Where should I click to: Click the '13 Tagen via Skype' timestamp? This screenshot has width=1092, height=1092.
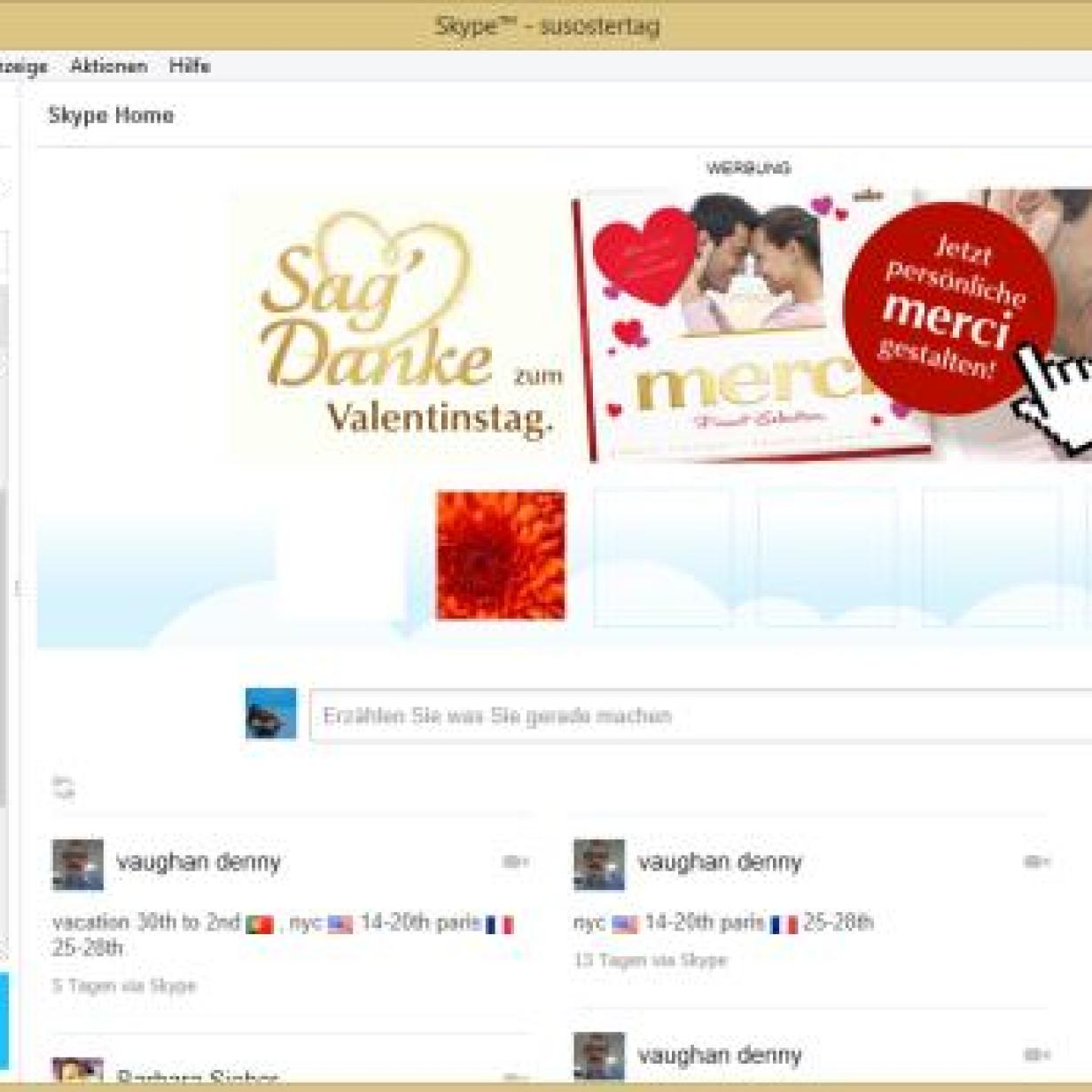pyautogui.click(x=650, y=960)
